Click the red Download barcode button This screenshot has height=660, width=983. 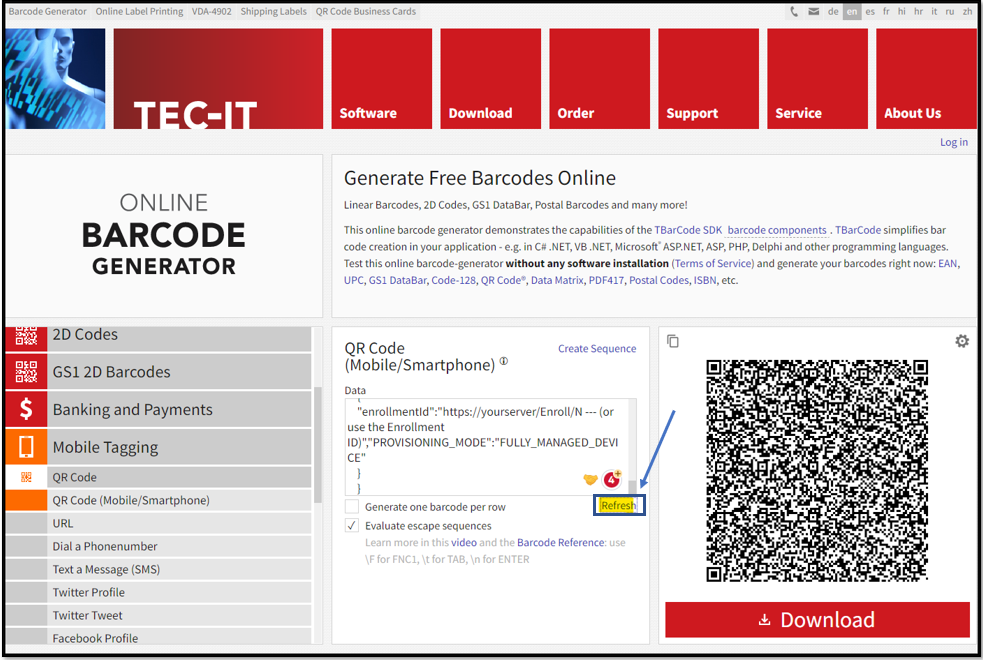point(817,620)
